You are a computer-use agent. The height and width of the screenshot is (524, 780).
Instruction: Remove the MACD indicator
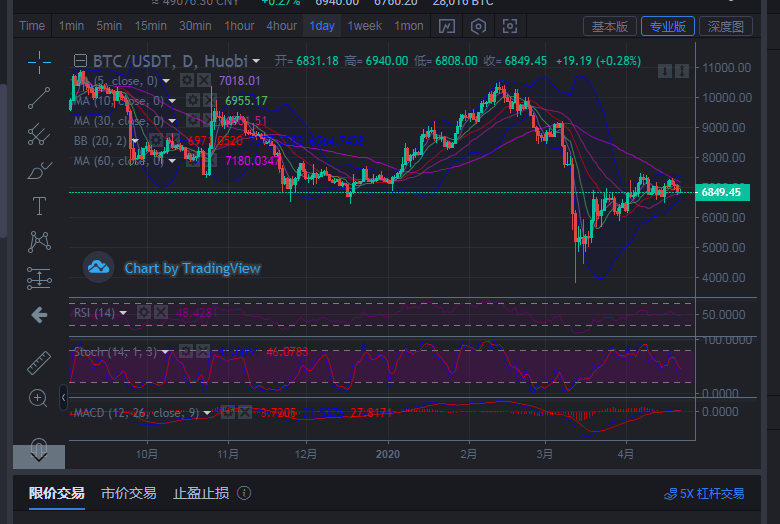(x=245, y=412)
